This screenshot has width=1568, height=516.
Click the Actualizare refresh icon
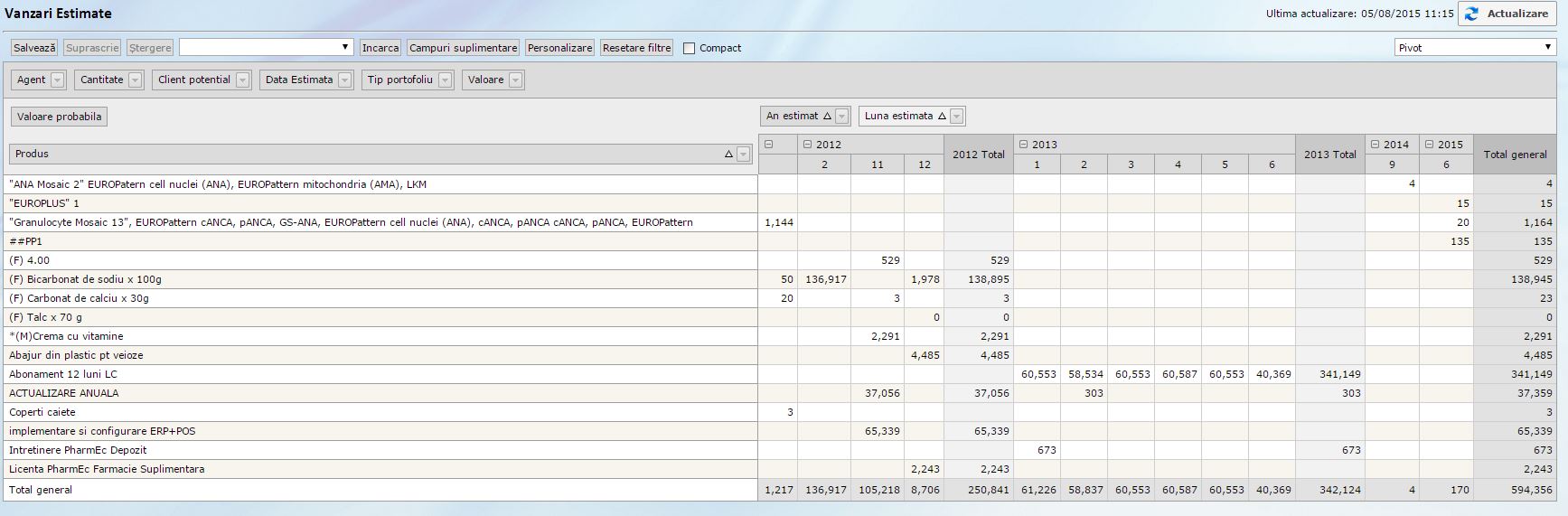tap(1472, 14)
